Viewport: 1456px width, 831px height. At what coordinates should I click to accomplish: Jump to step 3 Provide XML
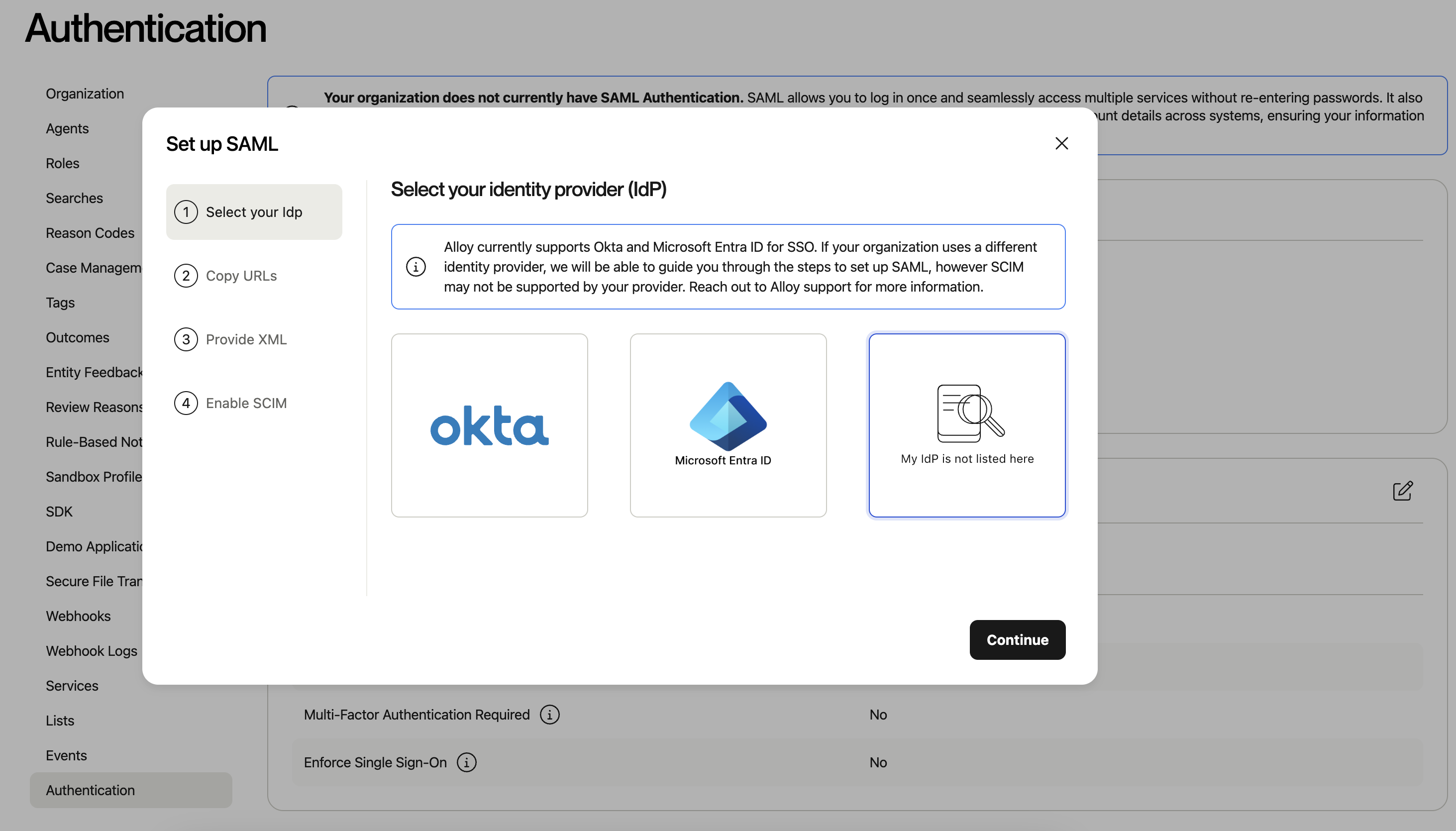(x=245, y=339)
